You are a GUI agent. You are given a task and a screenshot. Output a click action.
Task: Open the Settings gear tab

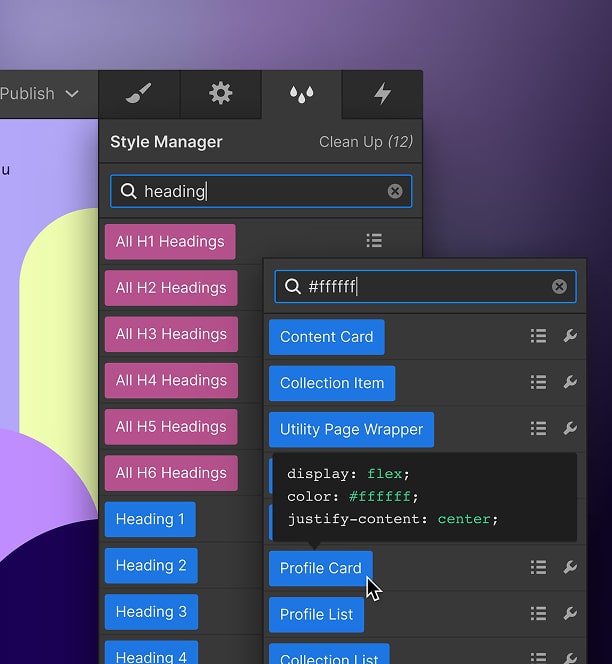[221, 94]
